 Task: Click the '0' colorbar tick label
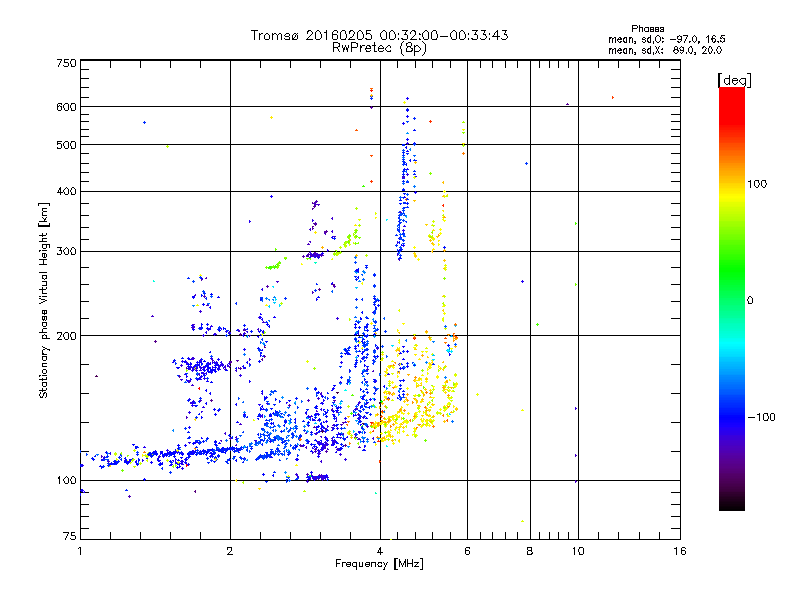750,301
